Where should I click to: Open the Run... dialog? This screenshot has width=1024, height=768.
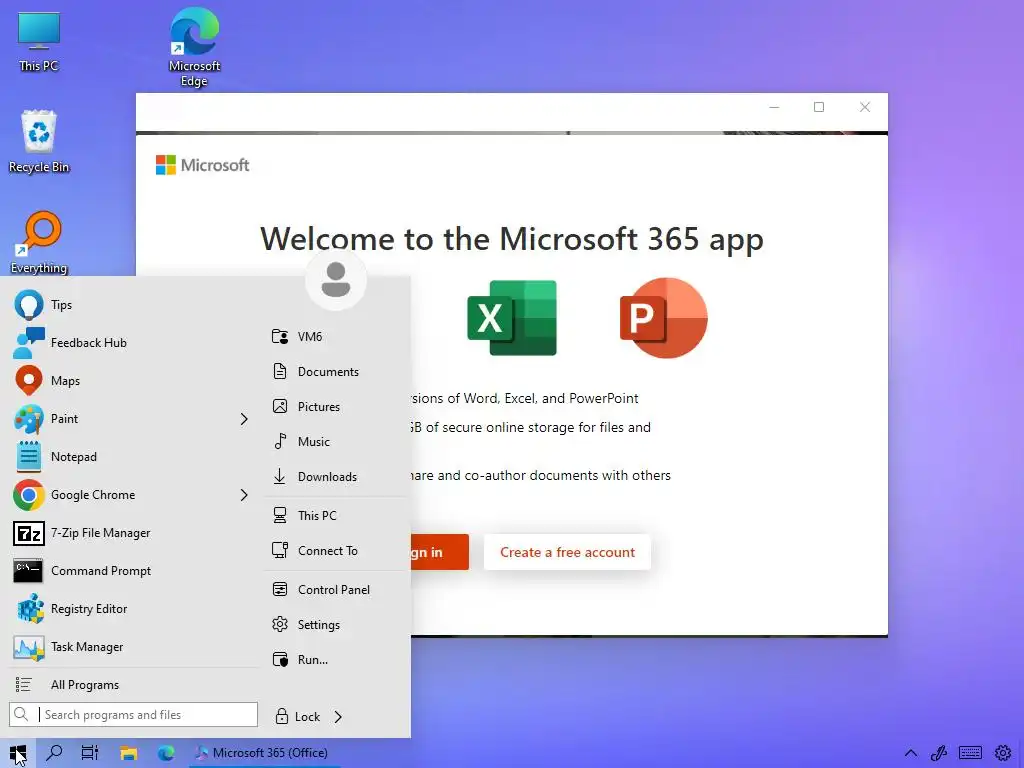(x=336, y=660)
